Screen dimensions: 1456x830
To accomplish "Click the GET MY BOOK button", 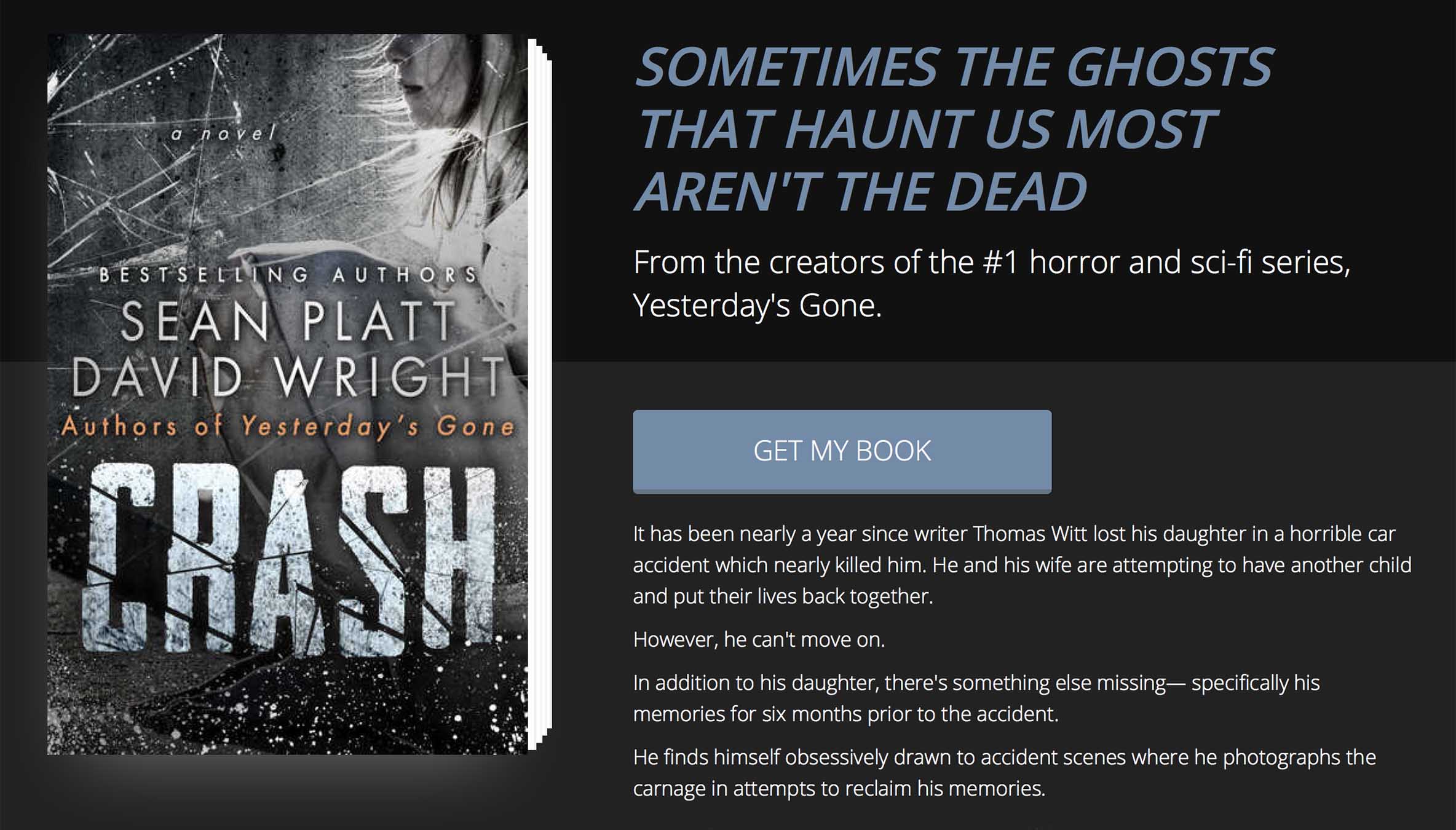I will pyautogui.click(x=842, y=451).
